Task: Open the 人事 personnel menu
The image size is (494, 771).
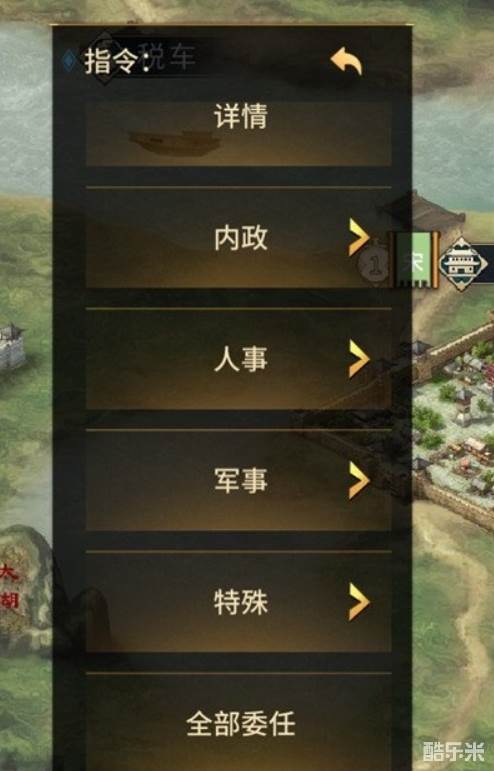Action: point(239,359)
